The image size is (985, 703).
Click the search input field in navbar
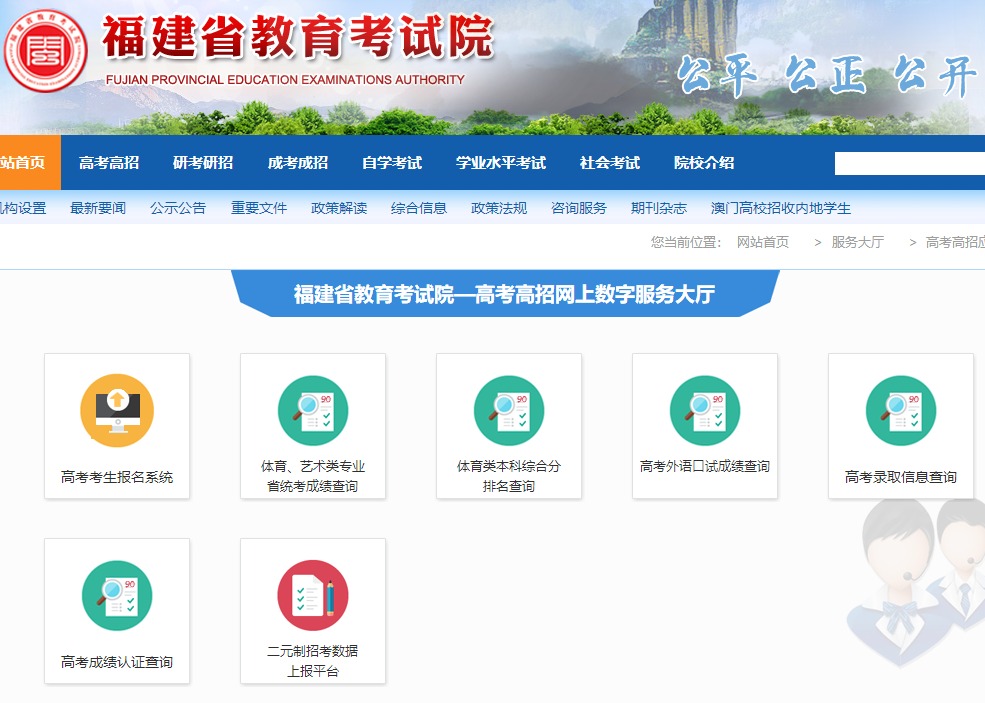(909, 164)
